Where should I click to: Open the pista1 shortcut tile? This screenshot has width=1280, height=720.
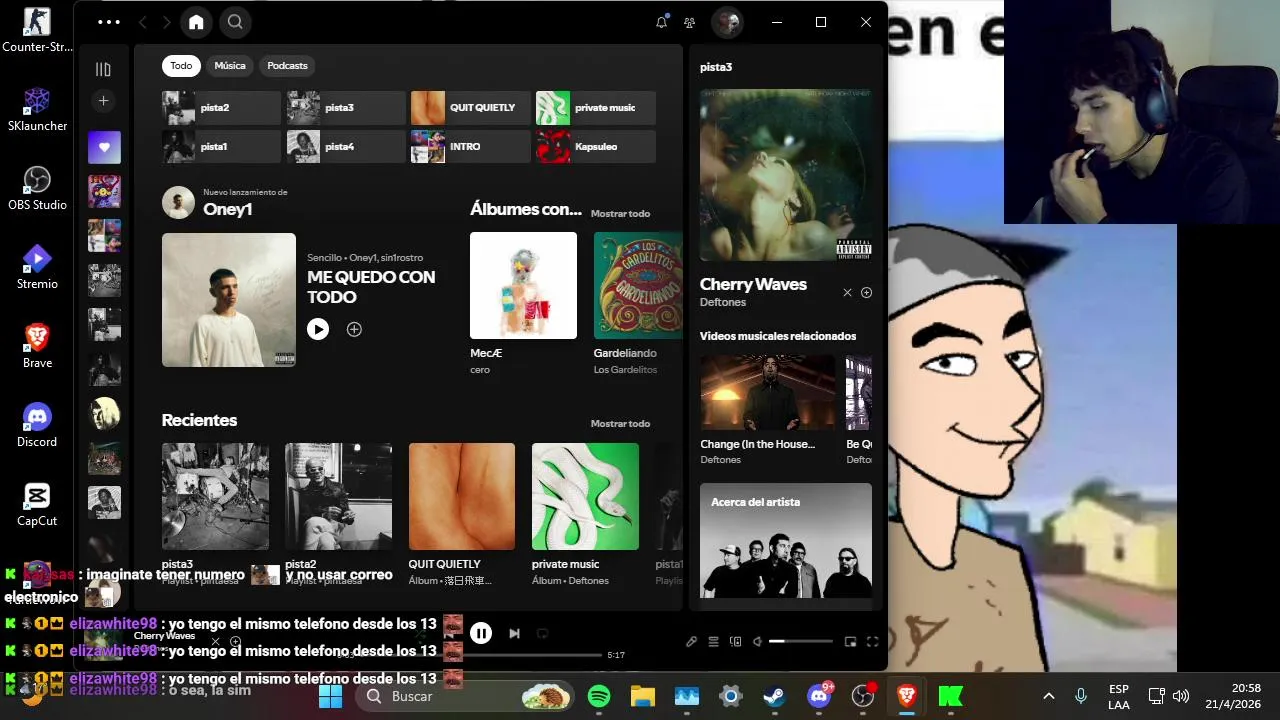(x=221, y=147)
